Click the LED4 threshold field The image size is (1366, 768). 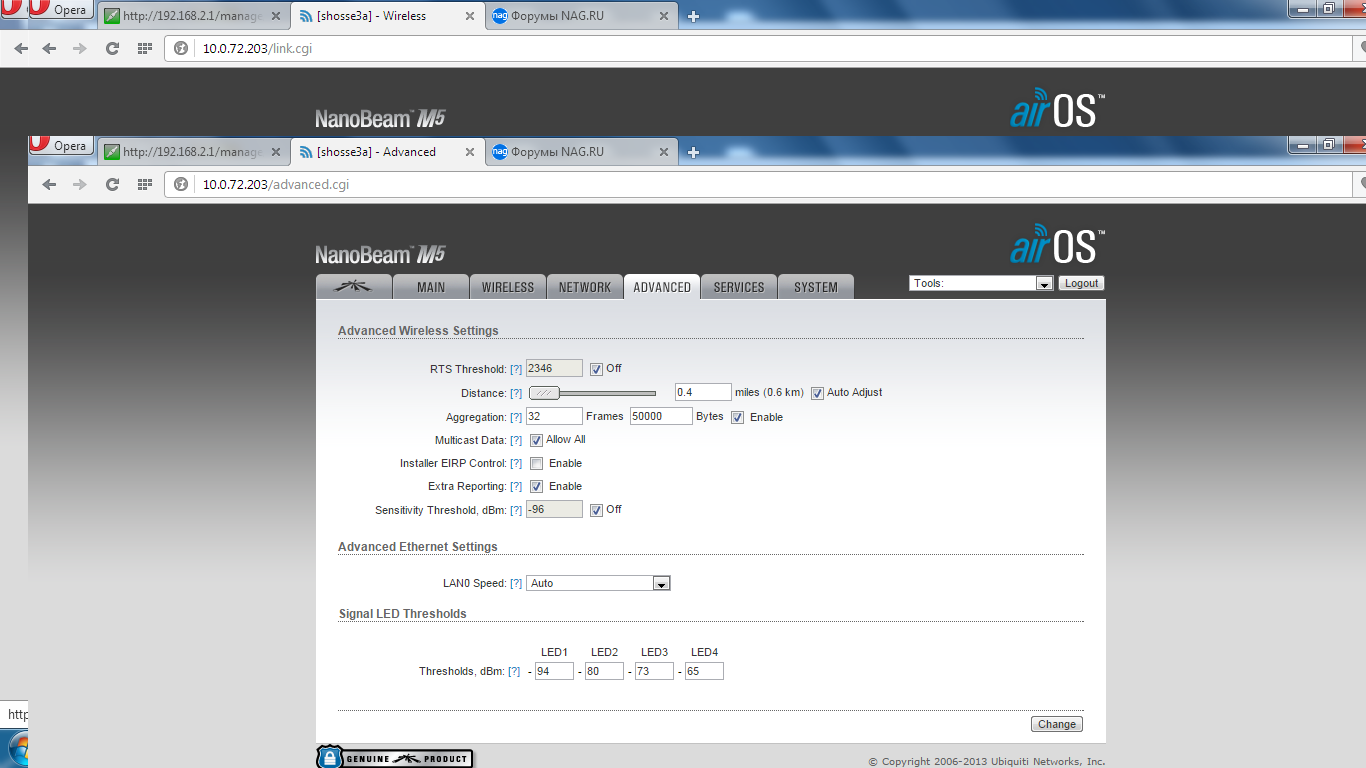[x=704, y=671]
